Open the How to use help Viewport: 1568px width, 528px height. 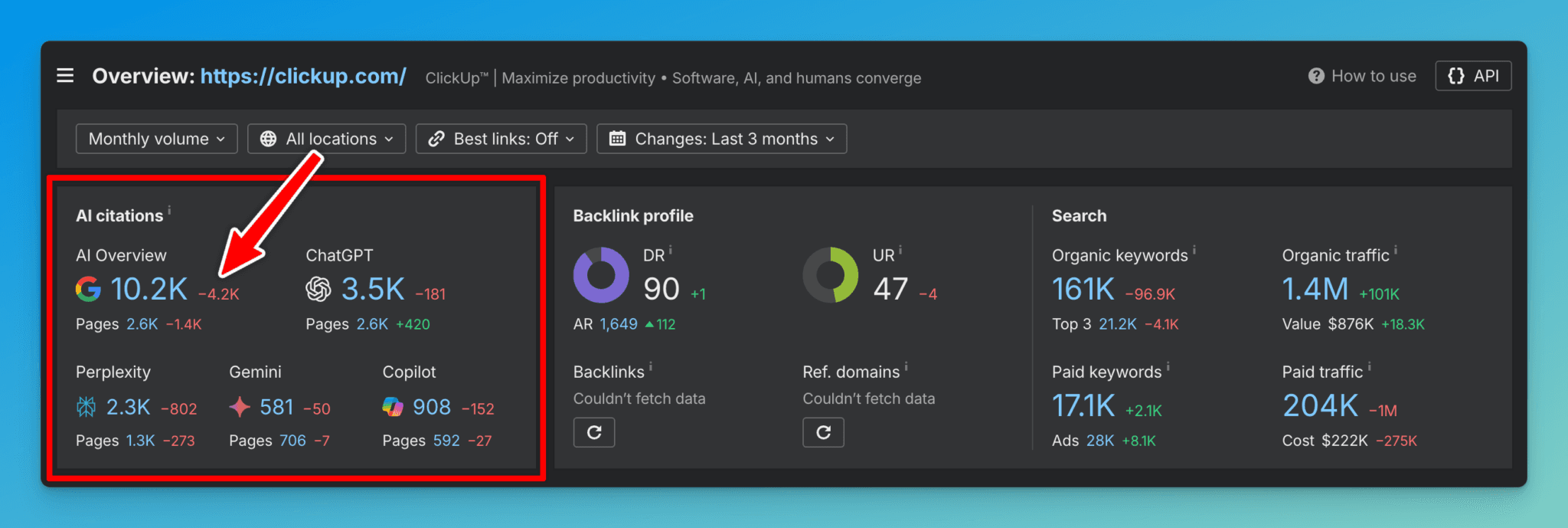1362,76
